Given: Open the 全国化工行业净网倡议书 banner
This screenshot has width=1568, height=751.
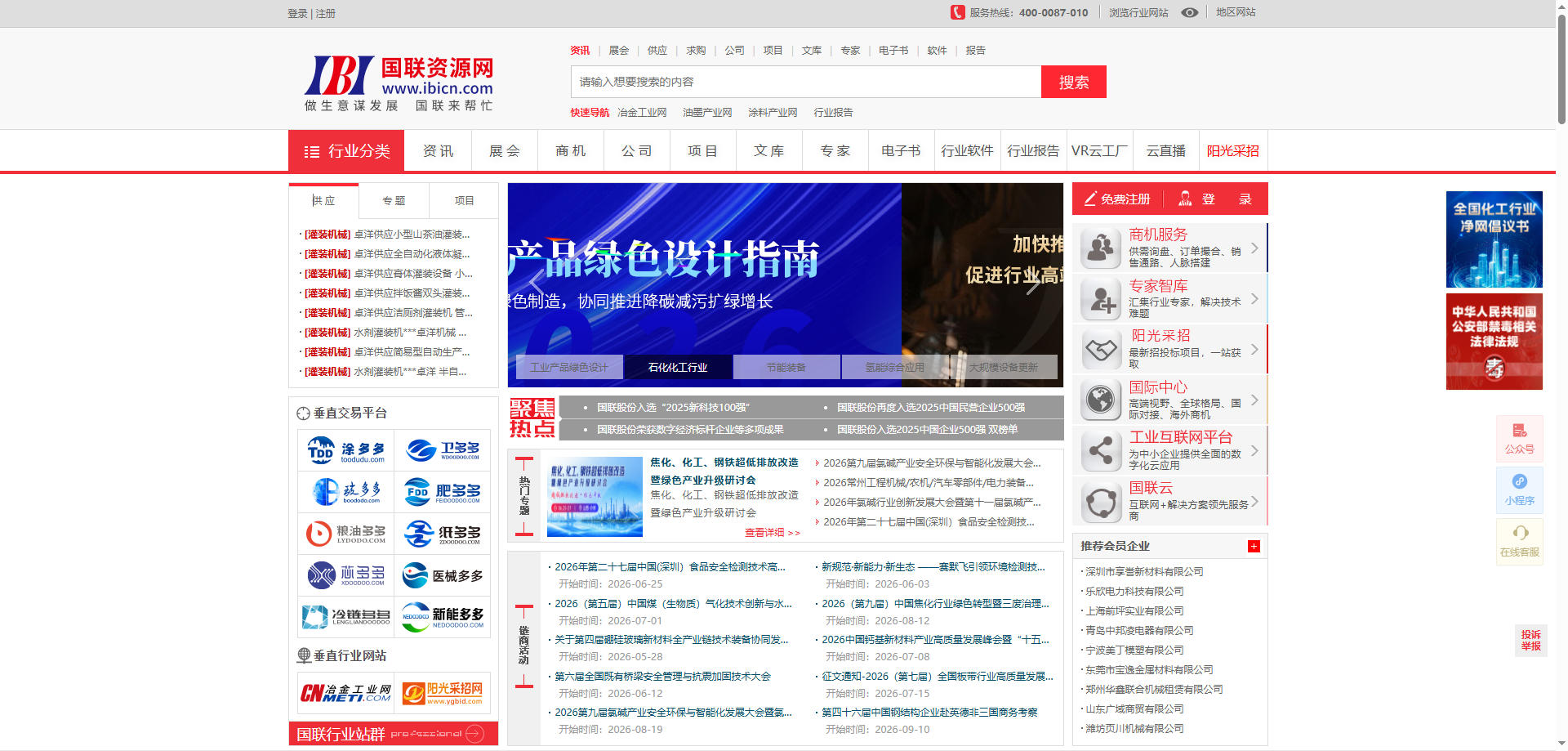Looking at the screenshot, I should click(x=1494, y=239).
